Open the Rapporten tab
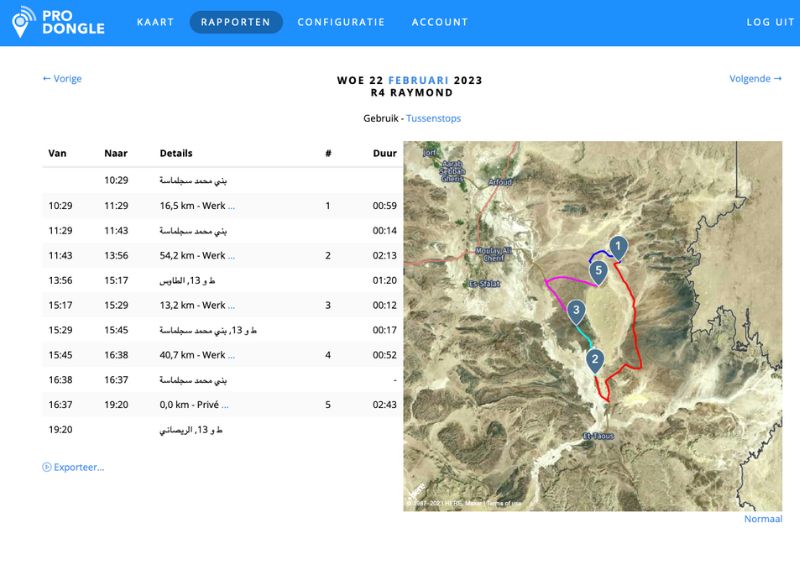The image size is (800, 570). (236, 22)
